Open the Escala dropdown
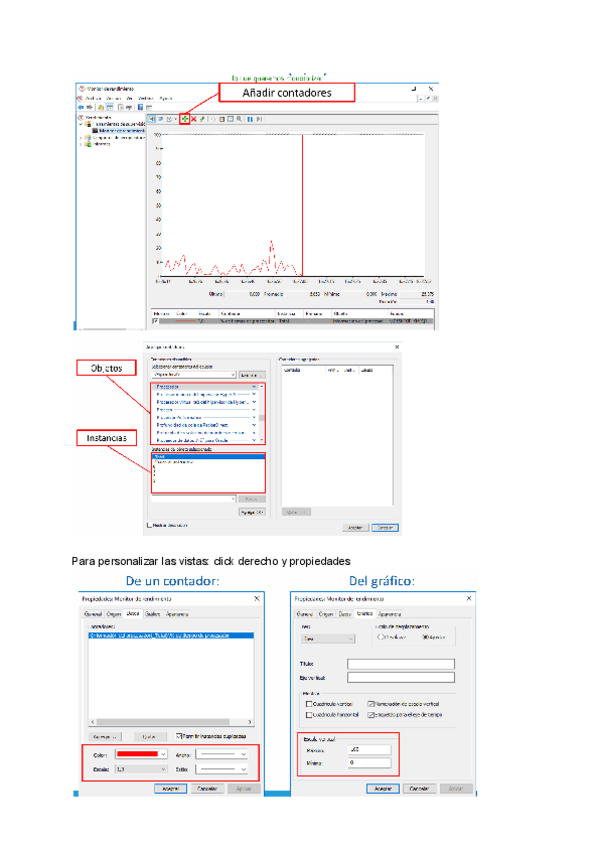 (141, 768)
